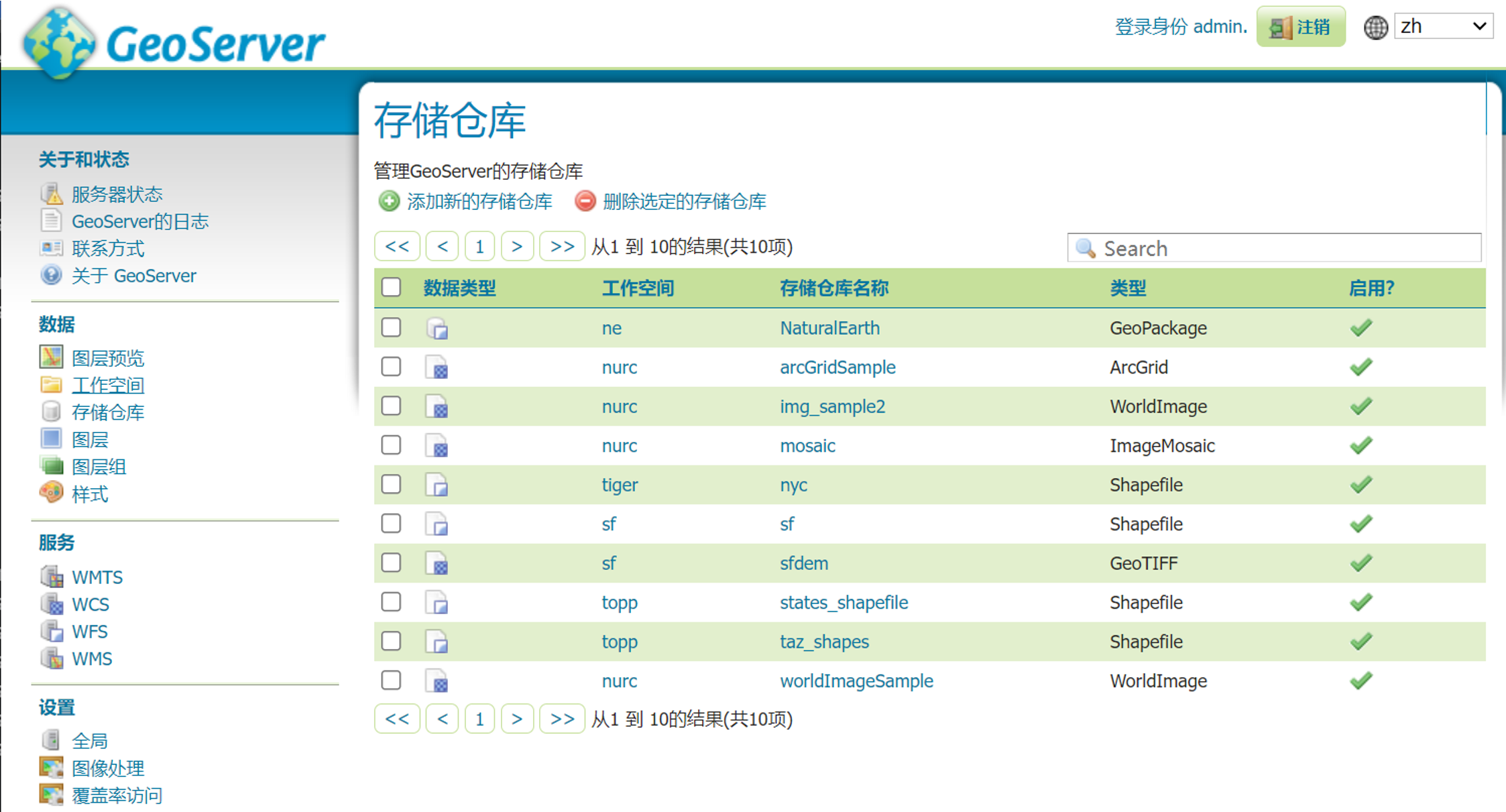
Task: Go to next page using top > button
Action: point(516,246)
